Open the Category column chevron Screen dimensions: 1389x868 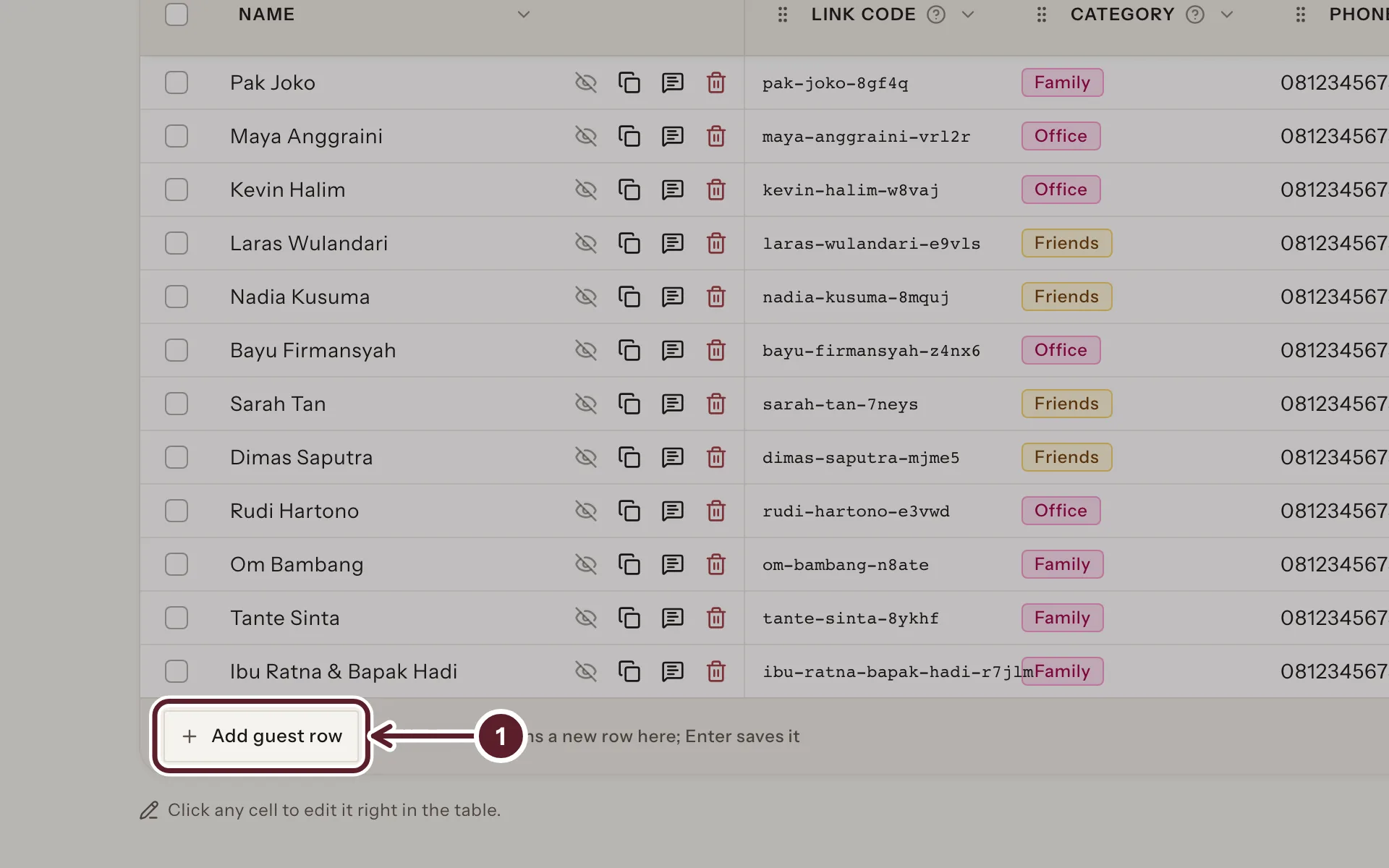tap(1227, 14)
